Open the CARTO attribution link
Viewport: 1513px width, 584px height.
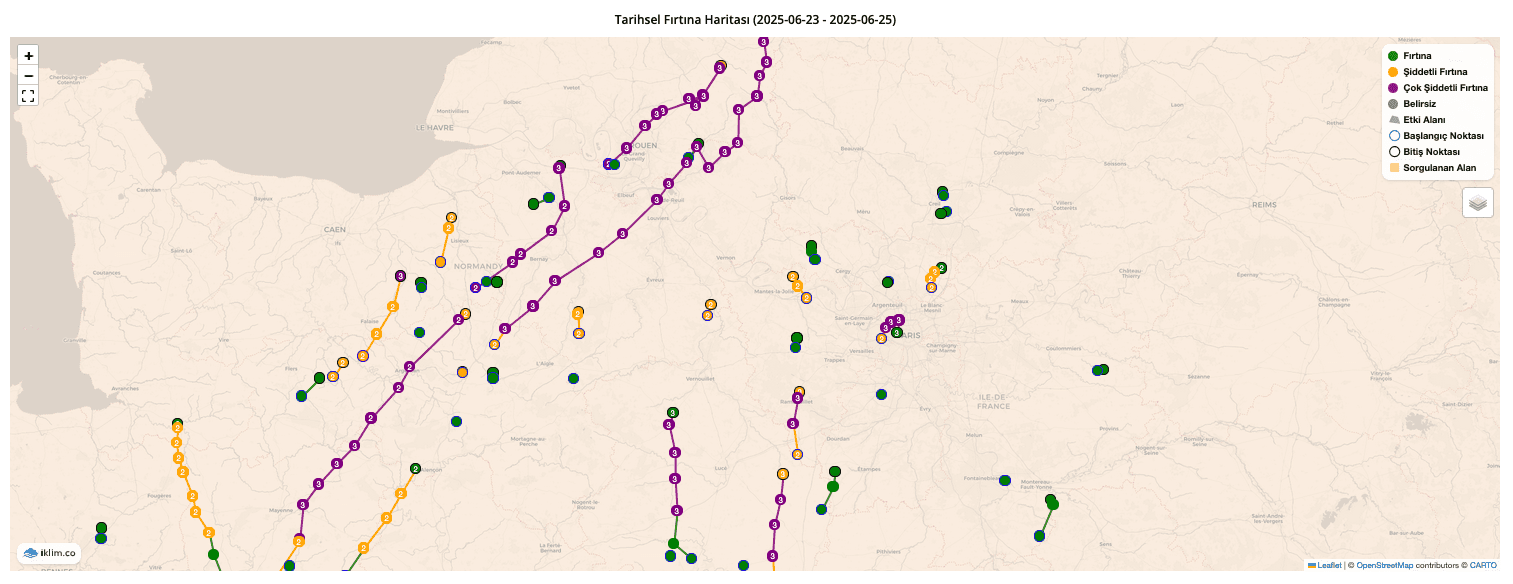pyautogui.click(x=1482, y=566)
